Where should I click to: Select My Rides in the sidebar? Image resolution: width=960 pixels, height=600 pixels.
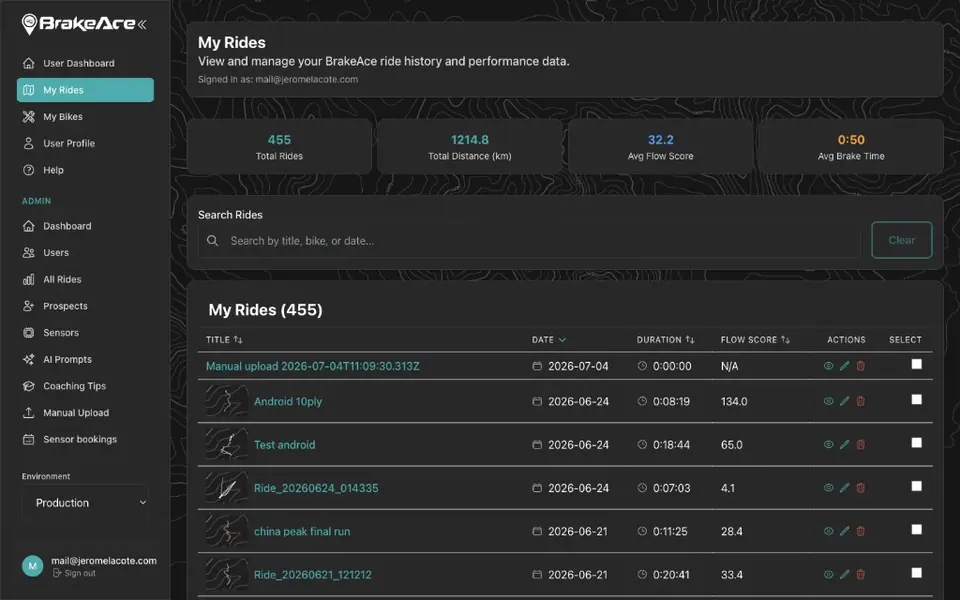[x=85, y=90]
